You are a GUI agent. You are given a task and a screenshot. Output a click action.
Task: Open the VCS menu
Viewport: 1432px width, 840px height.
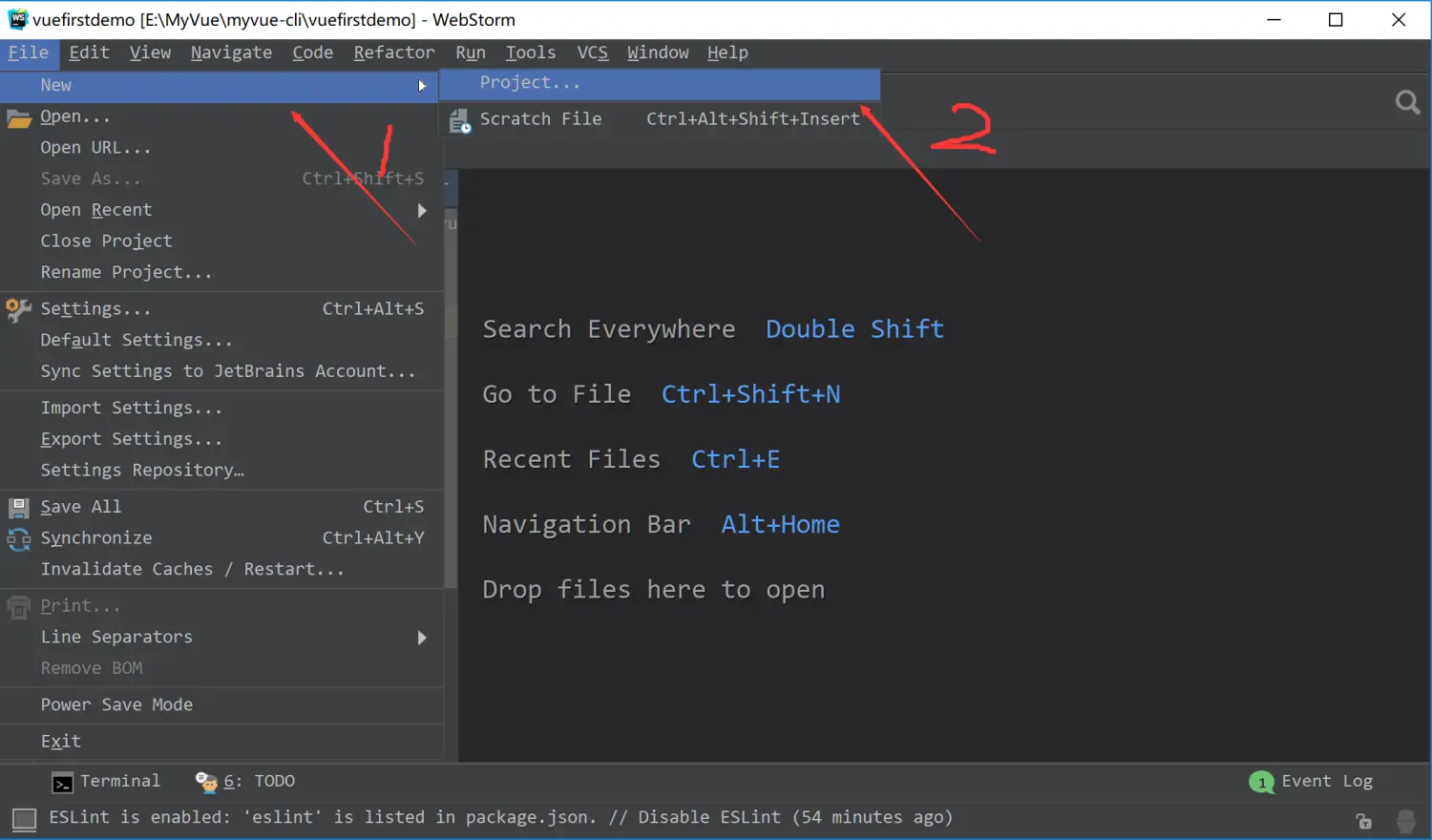coord(592,53)
